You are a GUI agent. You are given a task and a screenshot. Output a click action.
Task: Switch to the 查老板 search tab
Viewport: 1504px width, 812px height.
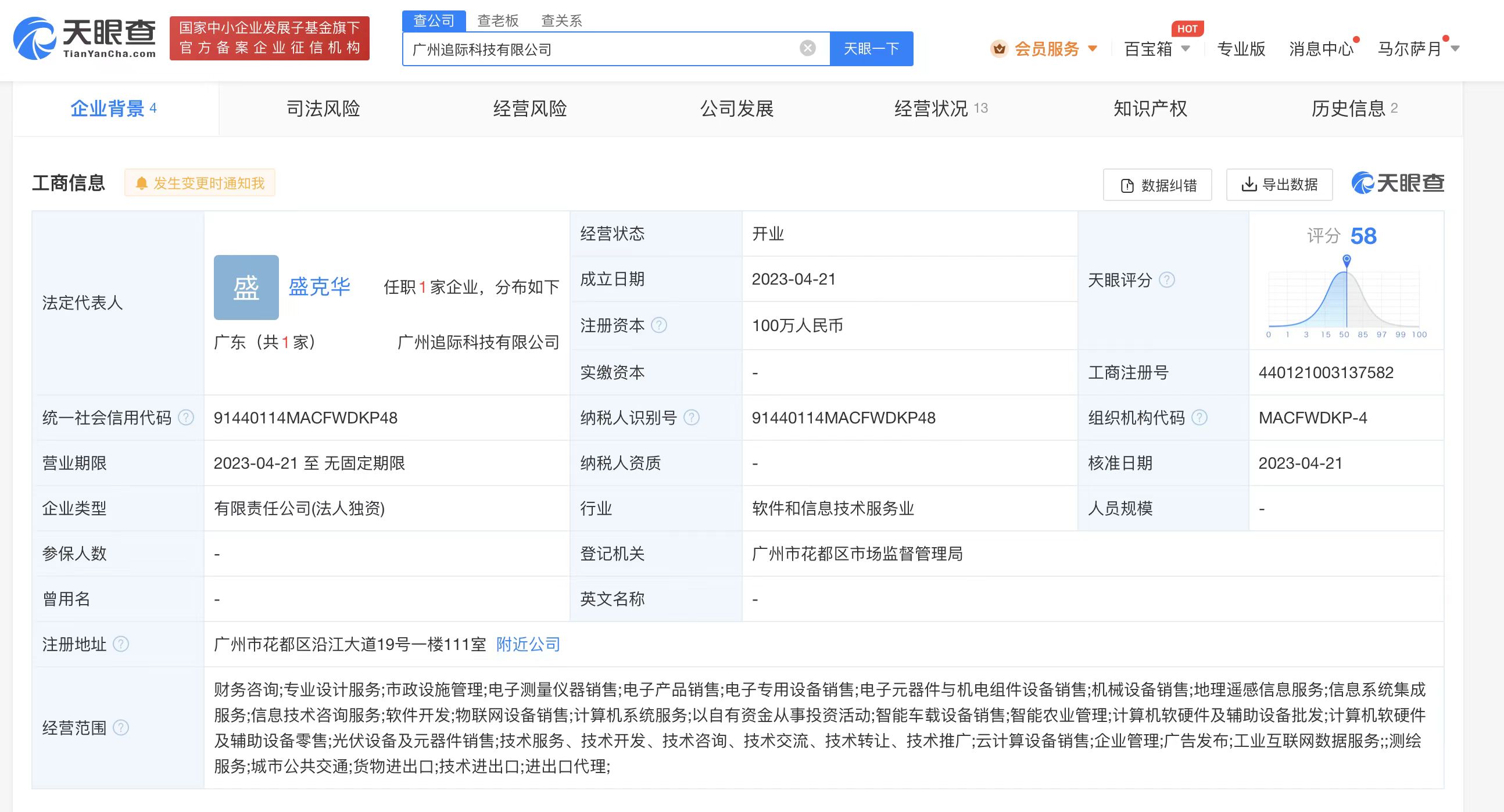(498, 21)
